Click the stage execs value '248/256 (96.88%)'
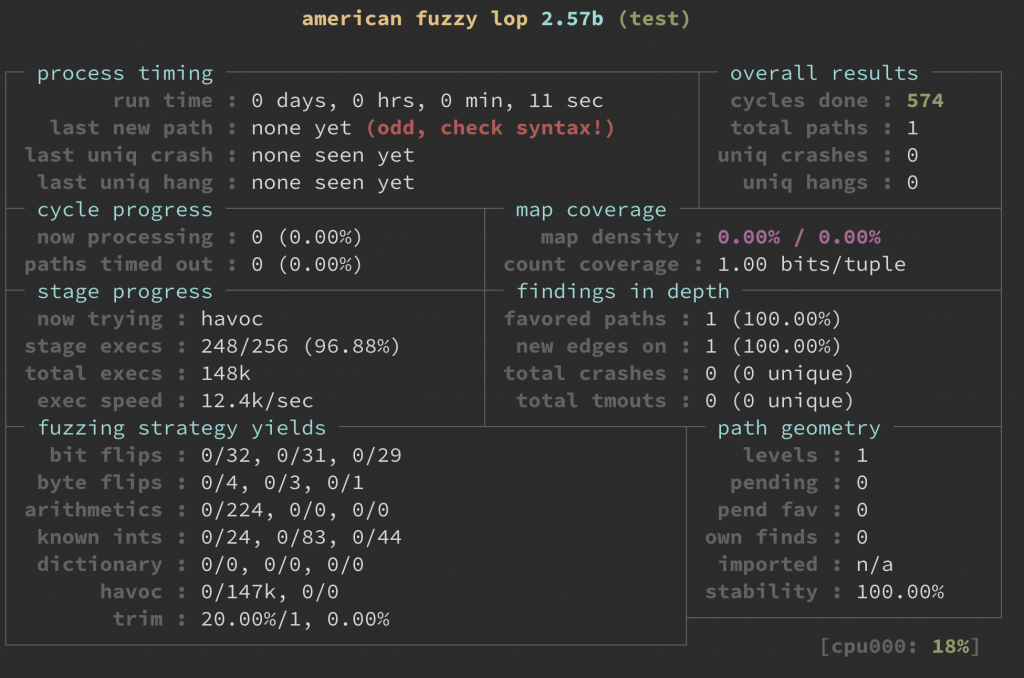Viewport: 1024px width, 678px height. click(x=300, y=346)
